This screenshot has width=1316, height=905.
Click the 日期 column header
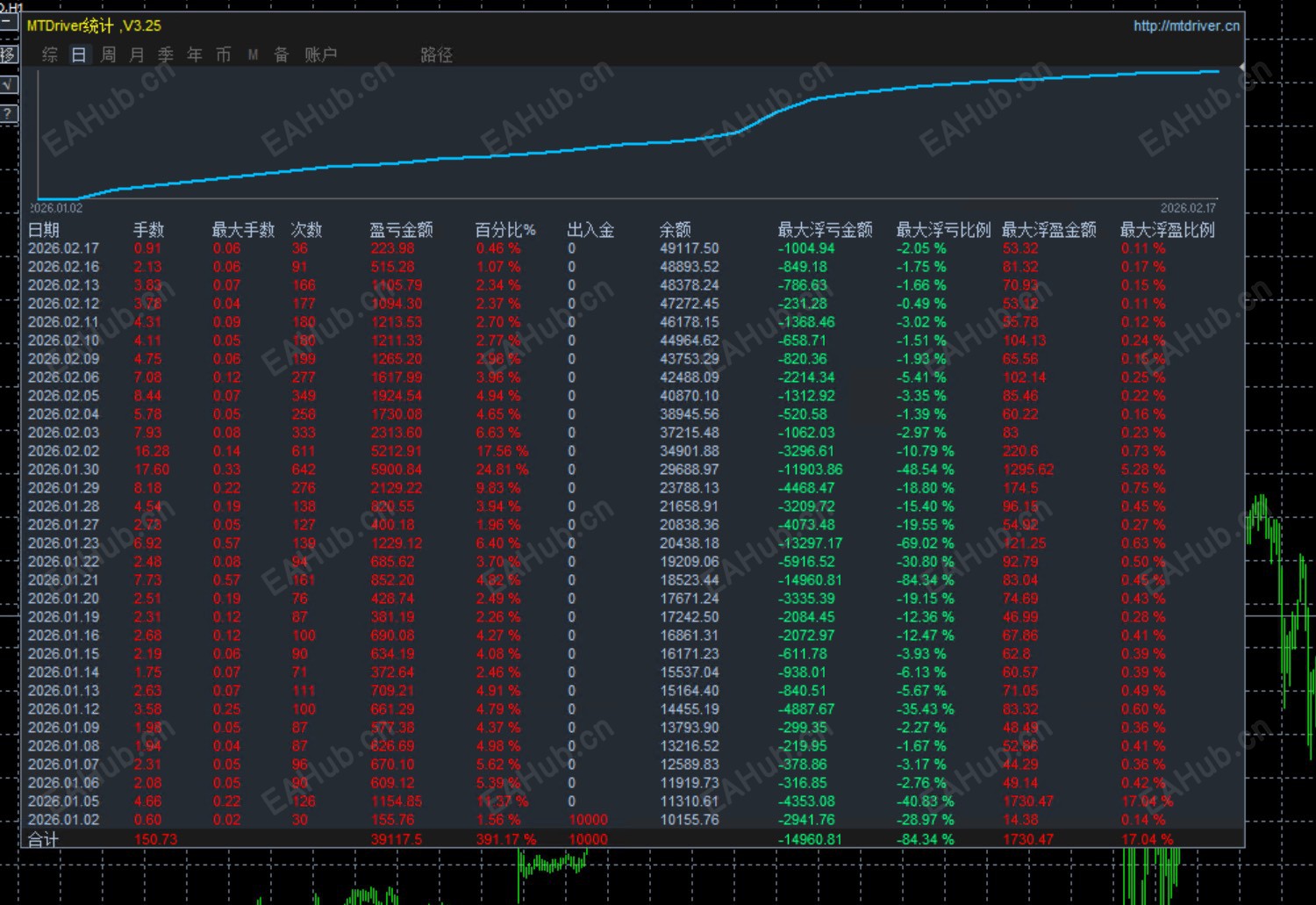point(44,230)
